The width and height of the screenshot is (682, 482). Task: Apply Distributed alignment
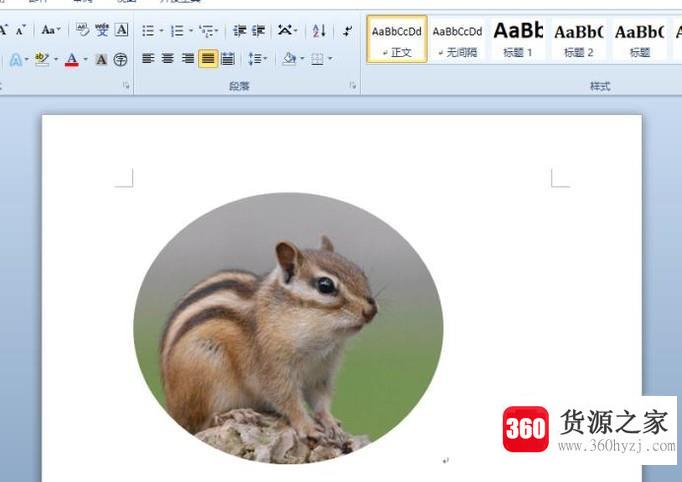228,58
